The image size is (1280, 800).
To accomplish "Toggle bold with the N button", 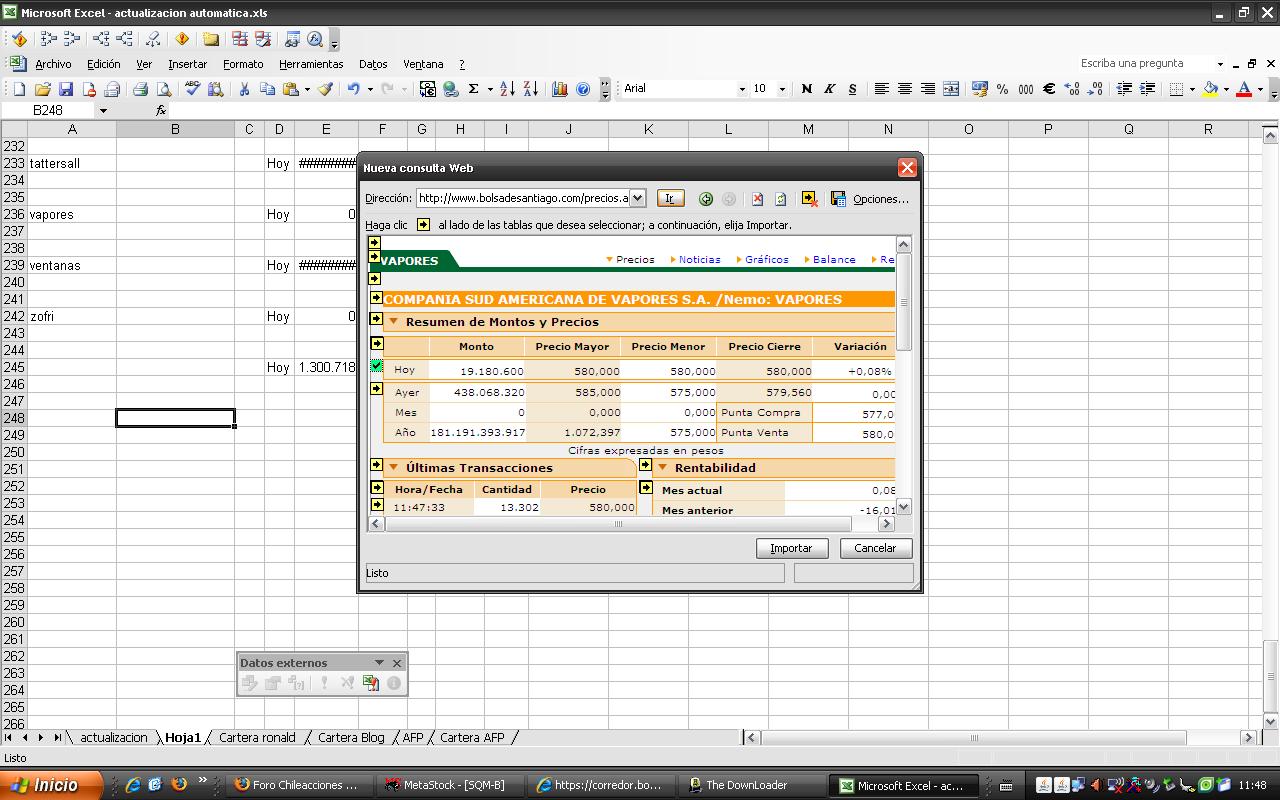I will [807, 89].
